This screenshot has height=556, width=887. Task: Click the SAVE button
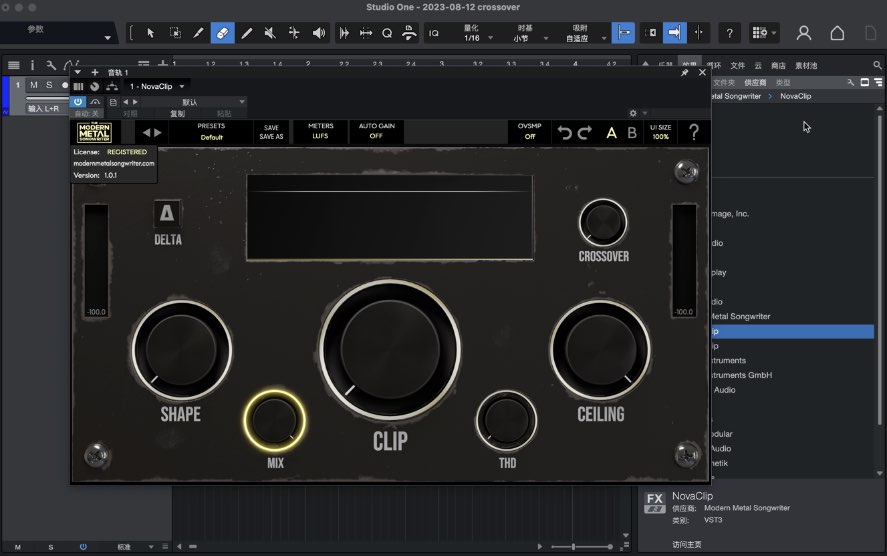coord(271,128)
